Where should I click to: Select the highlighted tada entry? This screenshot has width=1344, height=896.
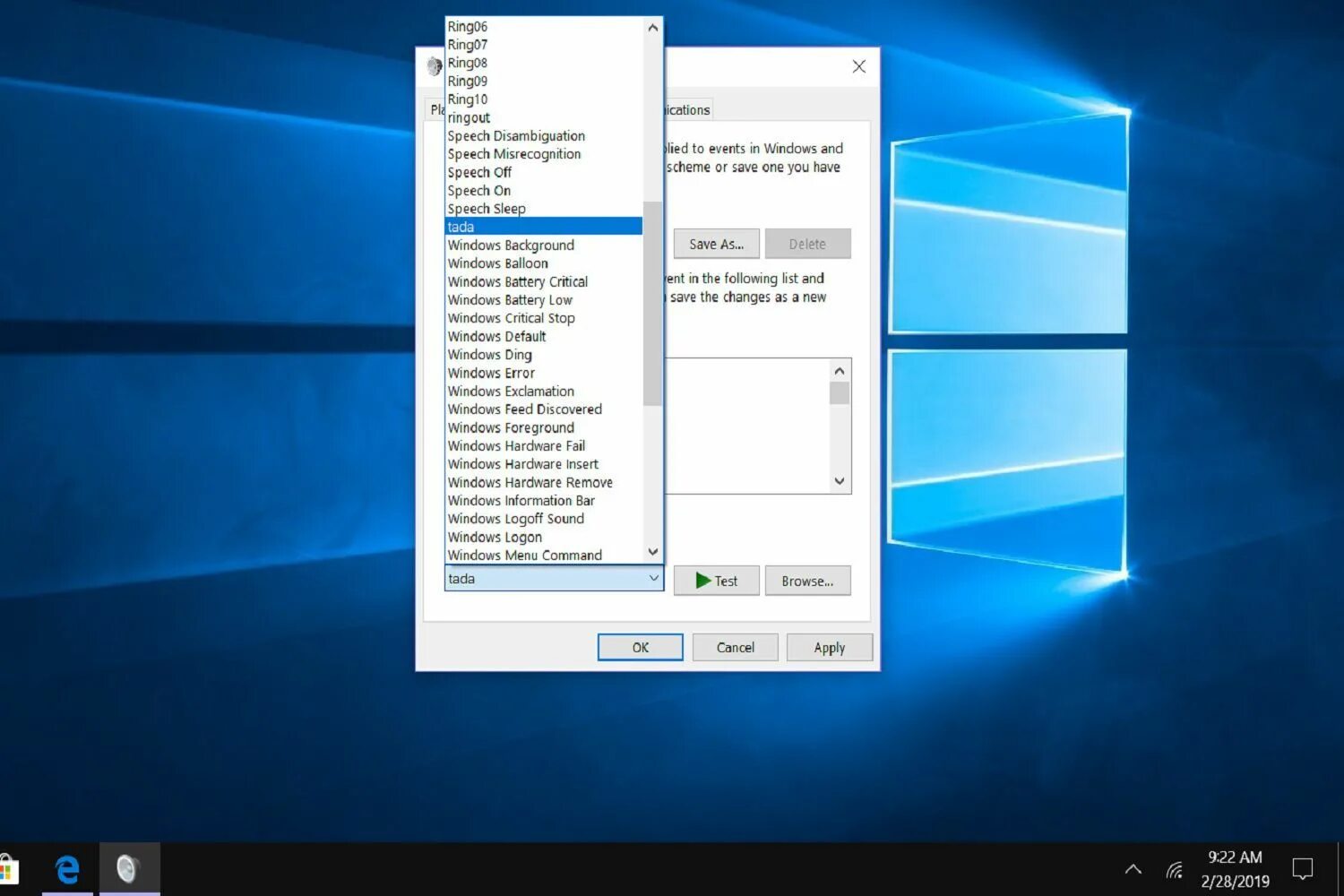click(x=544, y=227)
